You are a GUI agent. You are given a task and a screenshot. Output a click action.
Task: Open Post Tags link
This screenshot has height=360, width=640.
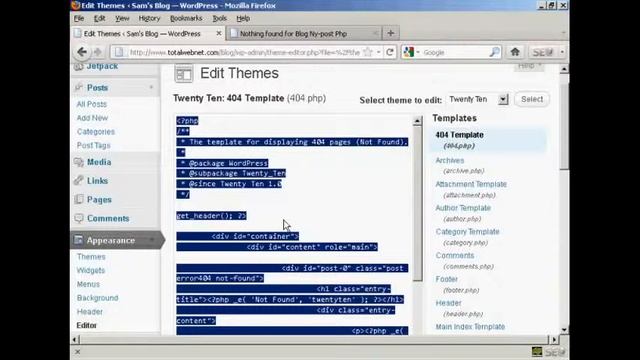pyautogui.click(x=93, y=145)
